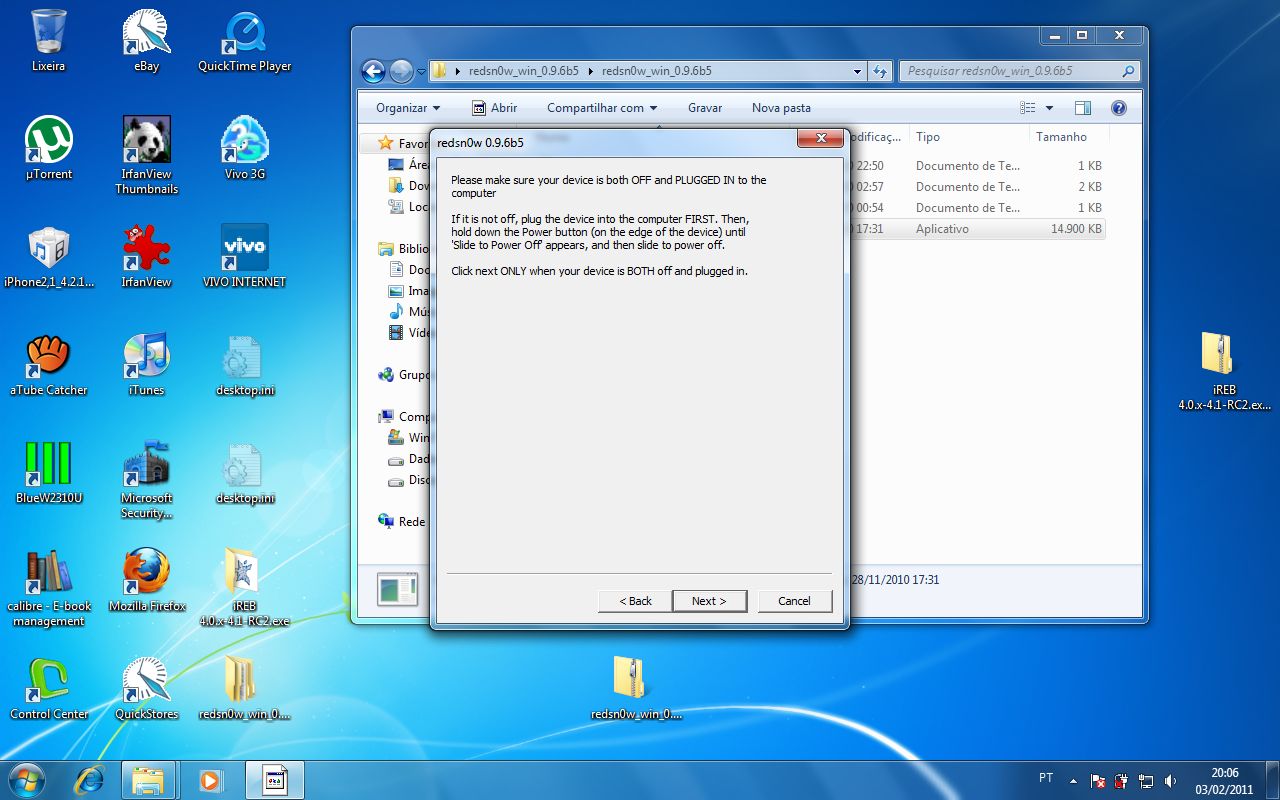1280x800 pixels.
Task: Click the volume speaker tray icon
Action: pos(1170,781)
